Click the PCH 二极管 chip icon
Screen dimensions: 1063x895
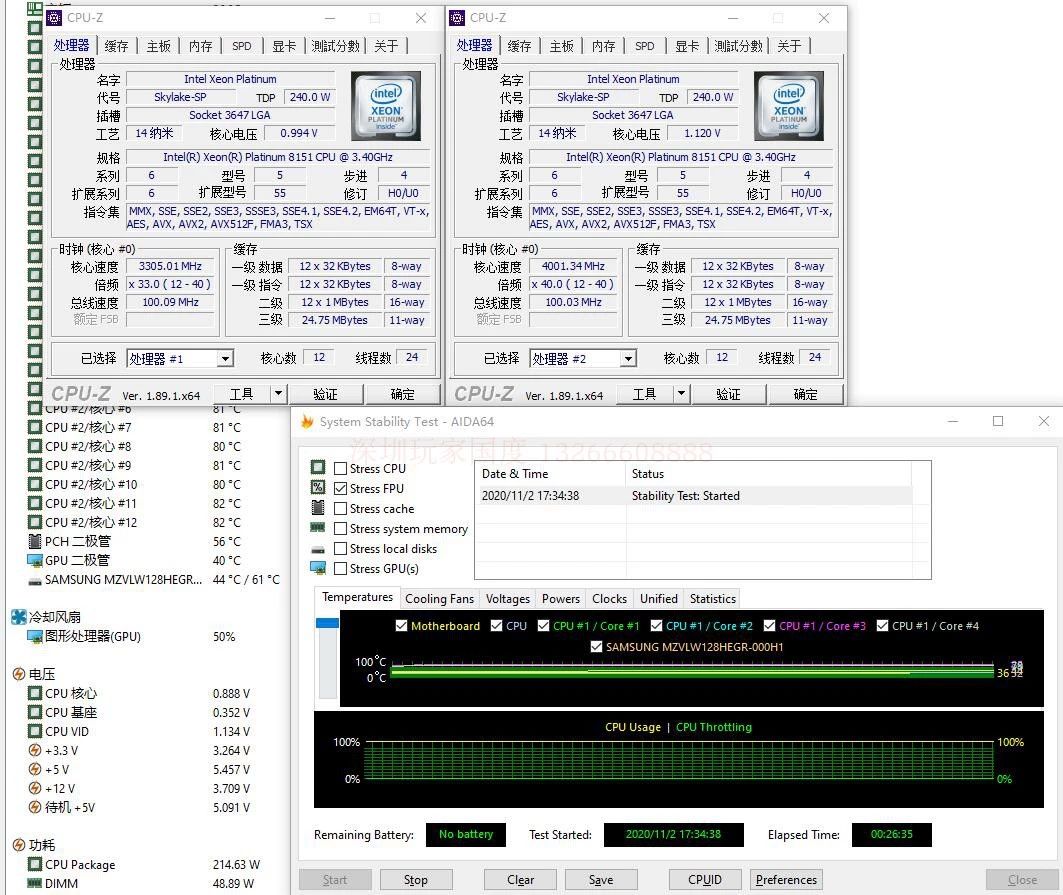(x=35, y=541)
